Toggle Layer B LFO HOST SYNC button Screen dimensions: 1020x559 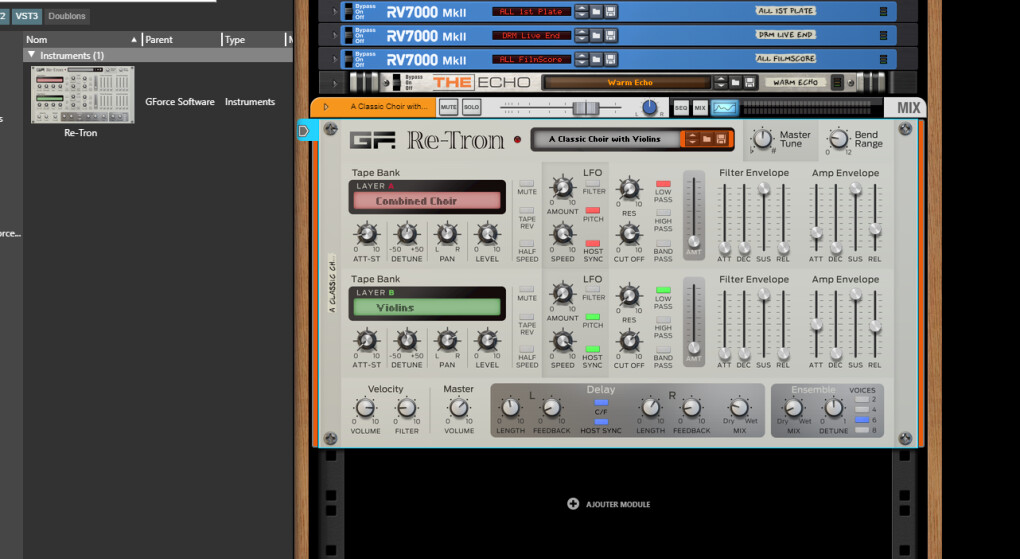tap(593, 349)
